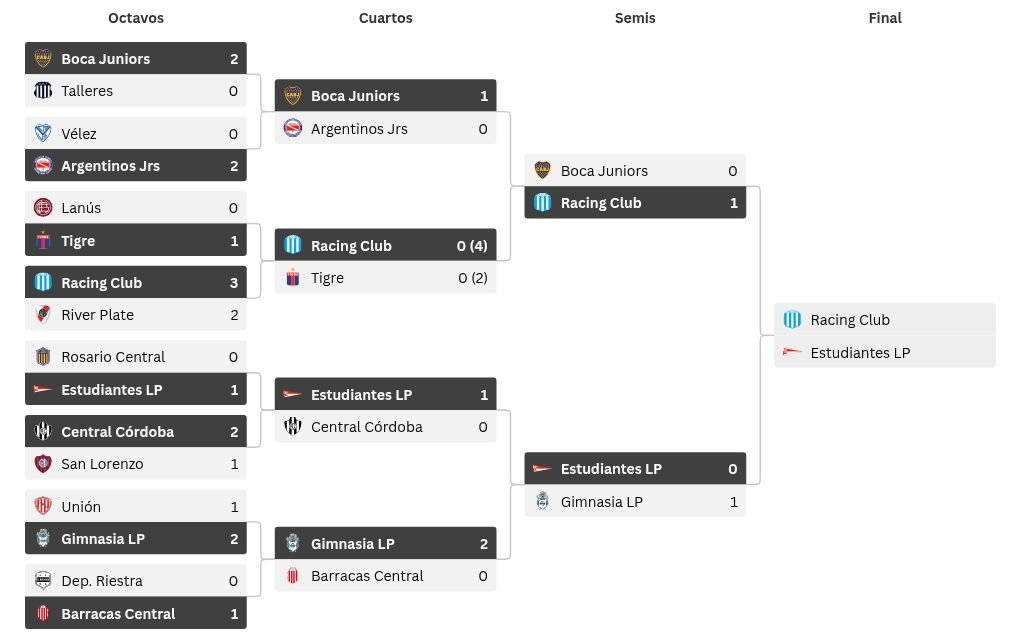Click the Rosario Central club crest
Viewport: 1020px width, 644px height.
[x=43, y=357]
